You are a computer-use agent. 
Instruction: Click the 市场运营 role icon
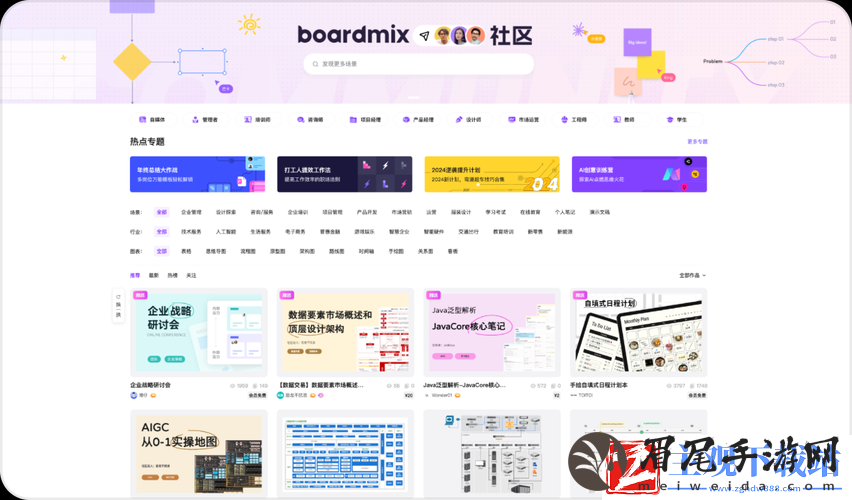coord(511,120)
